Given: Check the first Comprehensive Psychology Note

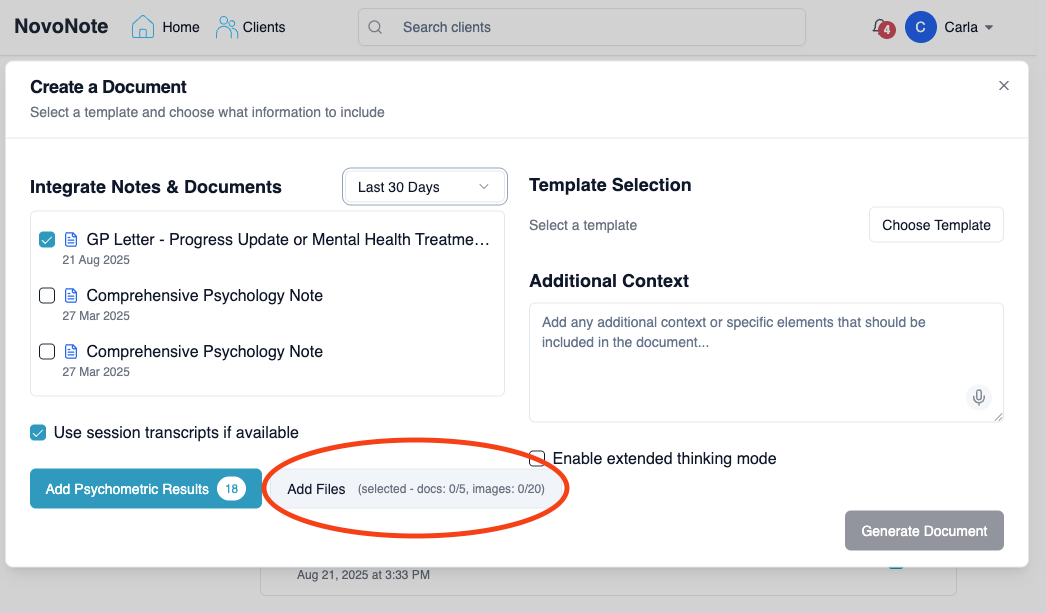Looking at the screenshot, I should 47,296.
